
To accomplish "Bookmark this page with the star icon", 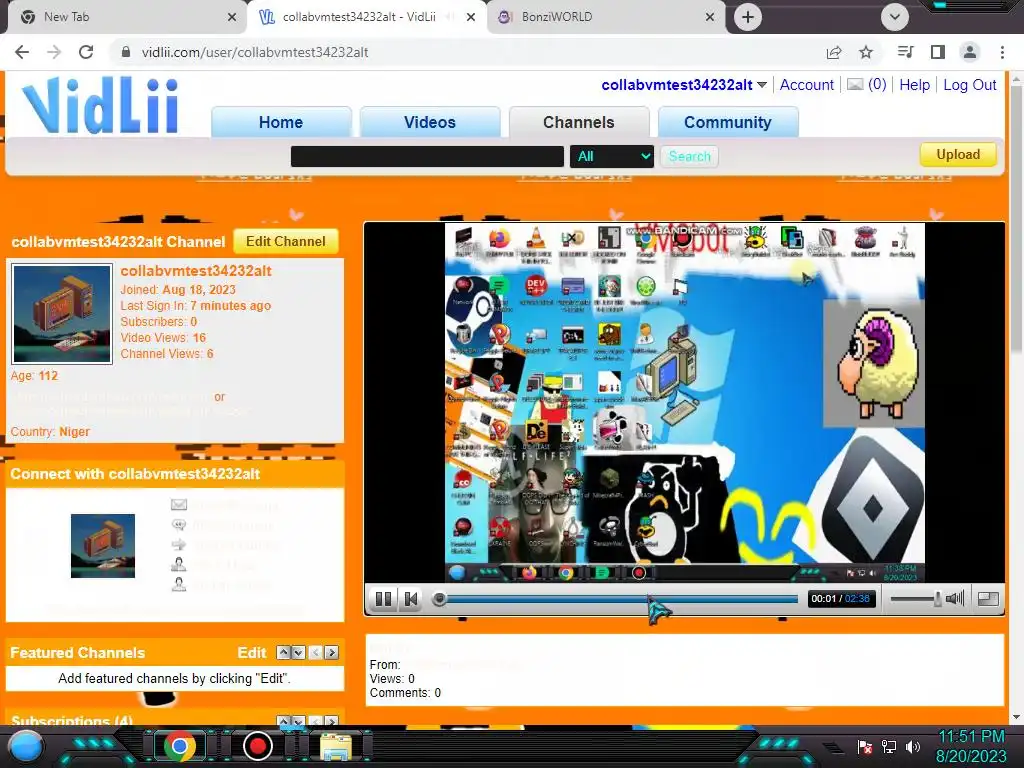I will pyautogui.click(x=866, y=52).
